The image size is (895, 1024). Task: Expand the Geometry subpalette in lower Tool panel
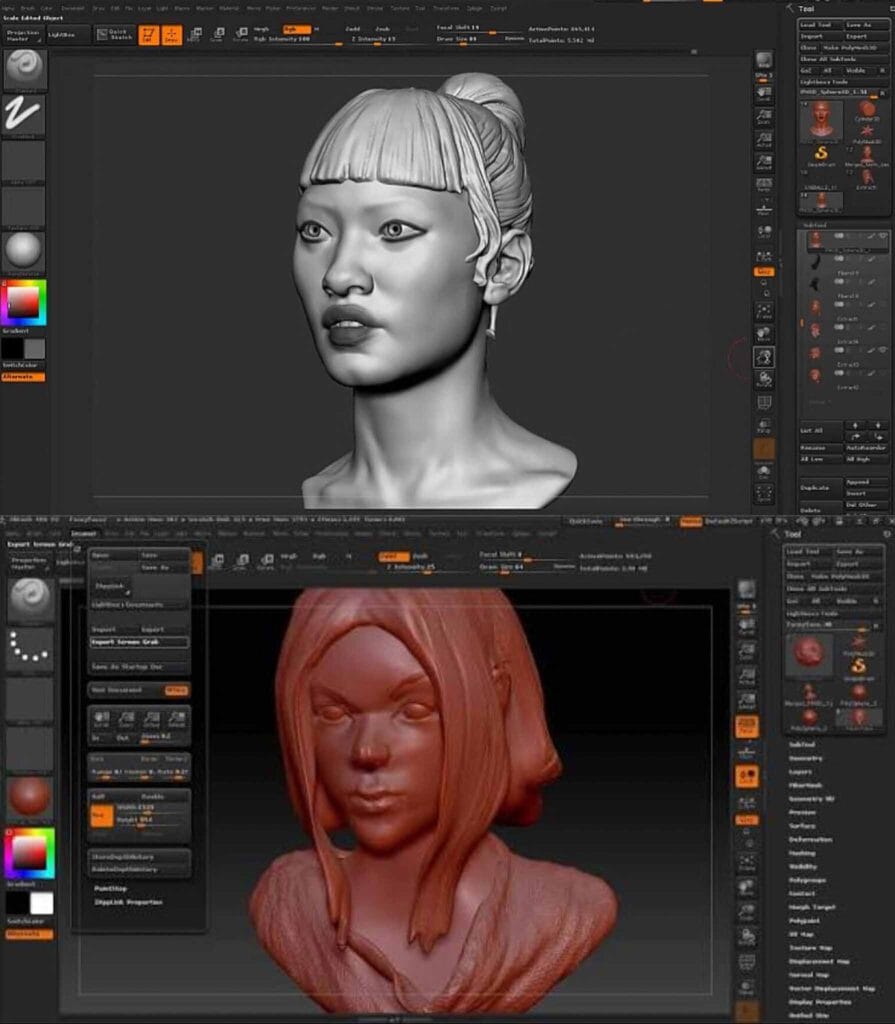click(x=806, y=758)
